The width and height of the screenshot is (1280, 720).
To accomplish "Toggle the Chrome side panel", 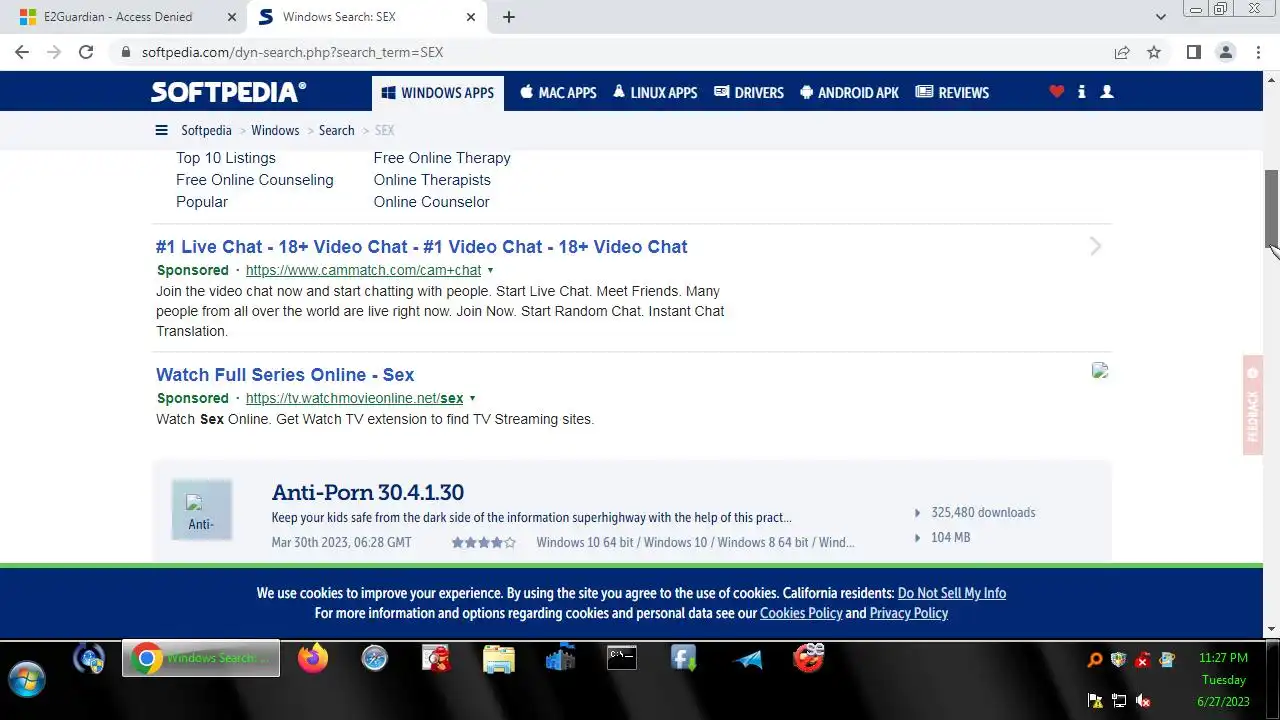I will [x=1193, y=52].
